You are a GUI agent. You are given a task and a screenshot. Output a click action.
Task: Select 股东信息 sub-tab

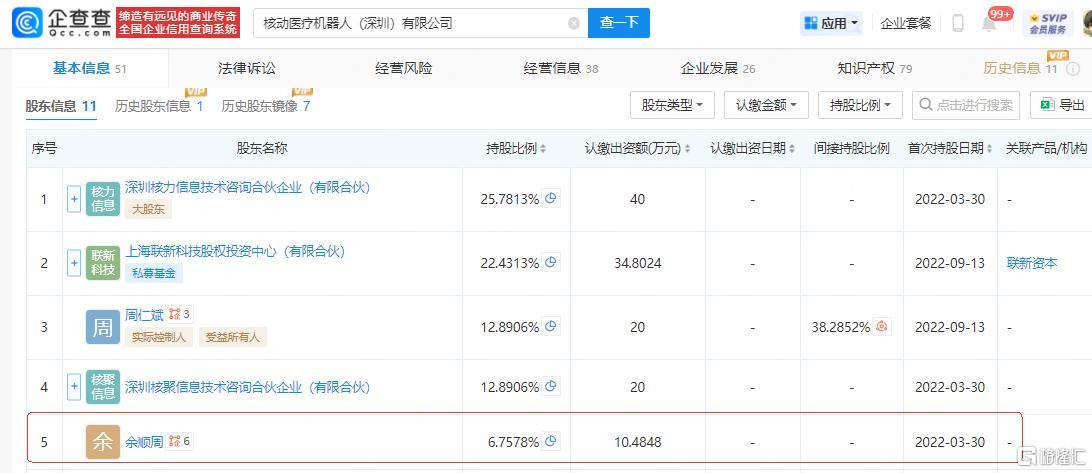coord(61,106)
